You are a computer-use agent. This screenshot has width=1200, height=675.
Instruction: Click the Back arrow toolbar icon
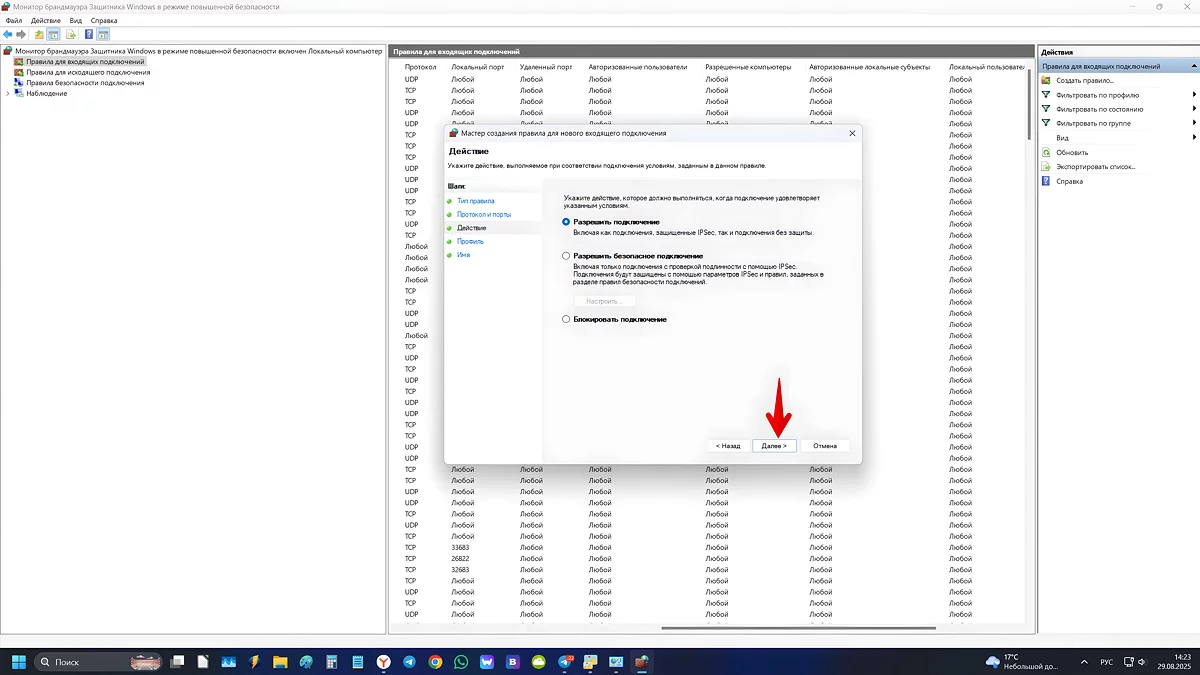tap(8, 34)
